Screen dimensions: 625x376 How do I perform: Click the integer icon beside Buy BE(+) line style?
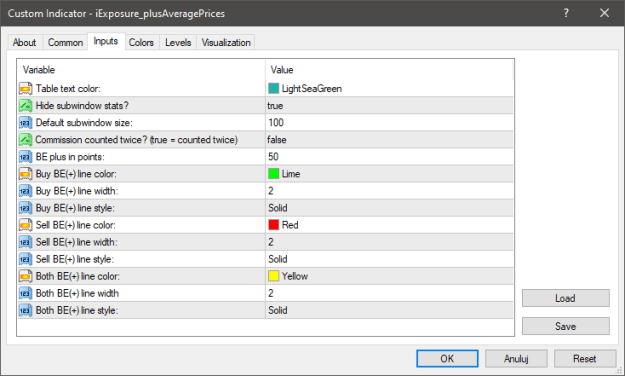25,208
